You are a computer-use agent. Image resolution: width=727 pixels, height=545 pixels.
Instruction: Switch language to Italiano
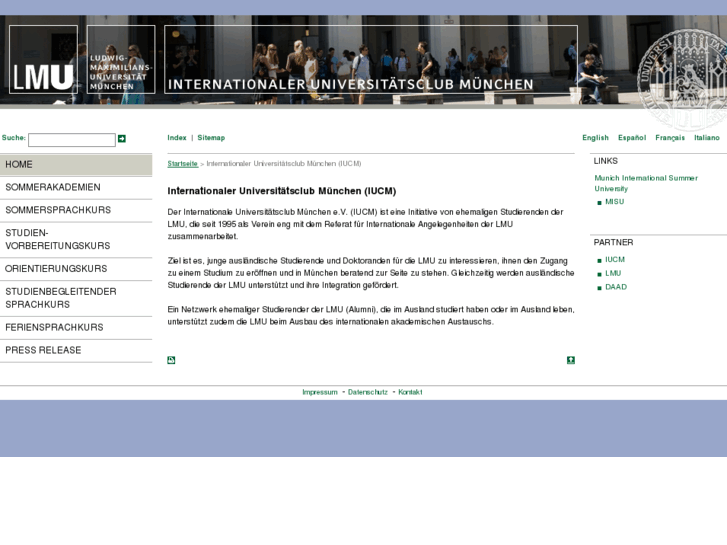tap(707, 138)
